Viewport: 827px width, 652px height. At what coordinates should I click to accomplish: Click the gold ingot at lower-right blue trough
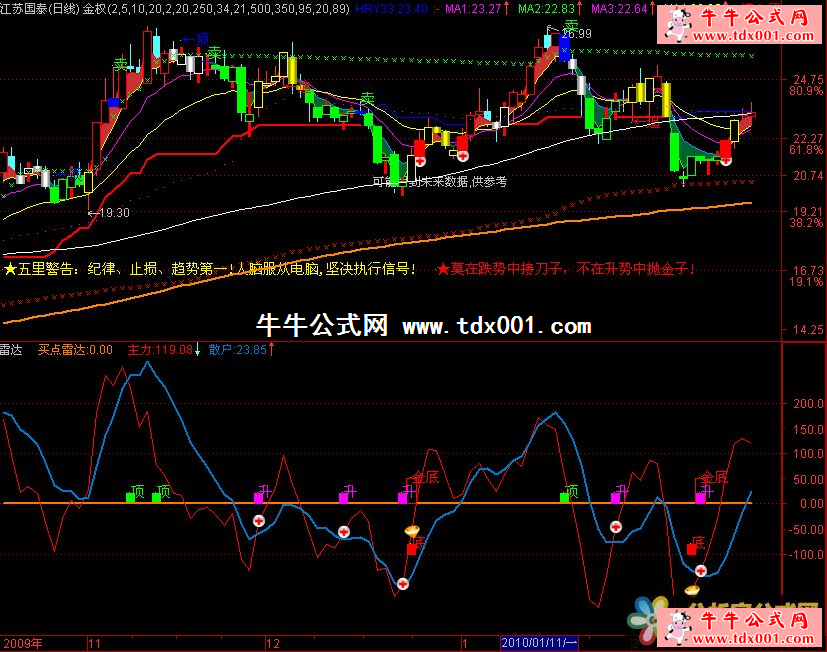click(690, 590)
